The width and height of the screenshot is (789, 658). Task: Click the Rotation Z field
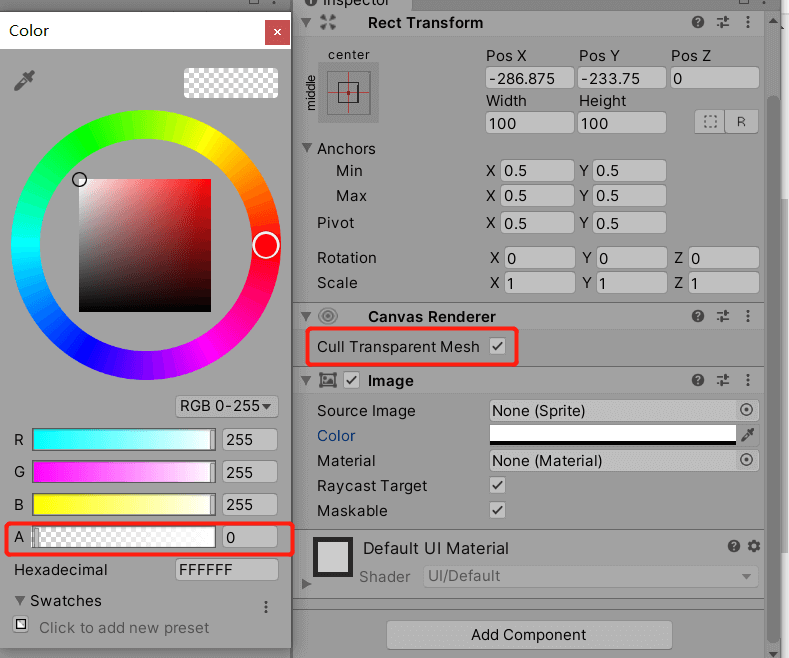click(x=724, y=258)
